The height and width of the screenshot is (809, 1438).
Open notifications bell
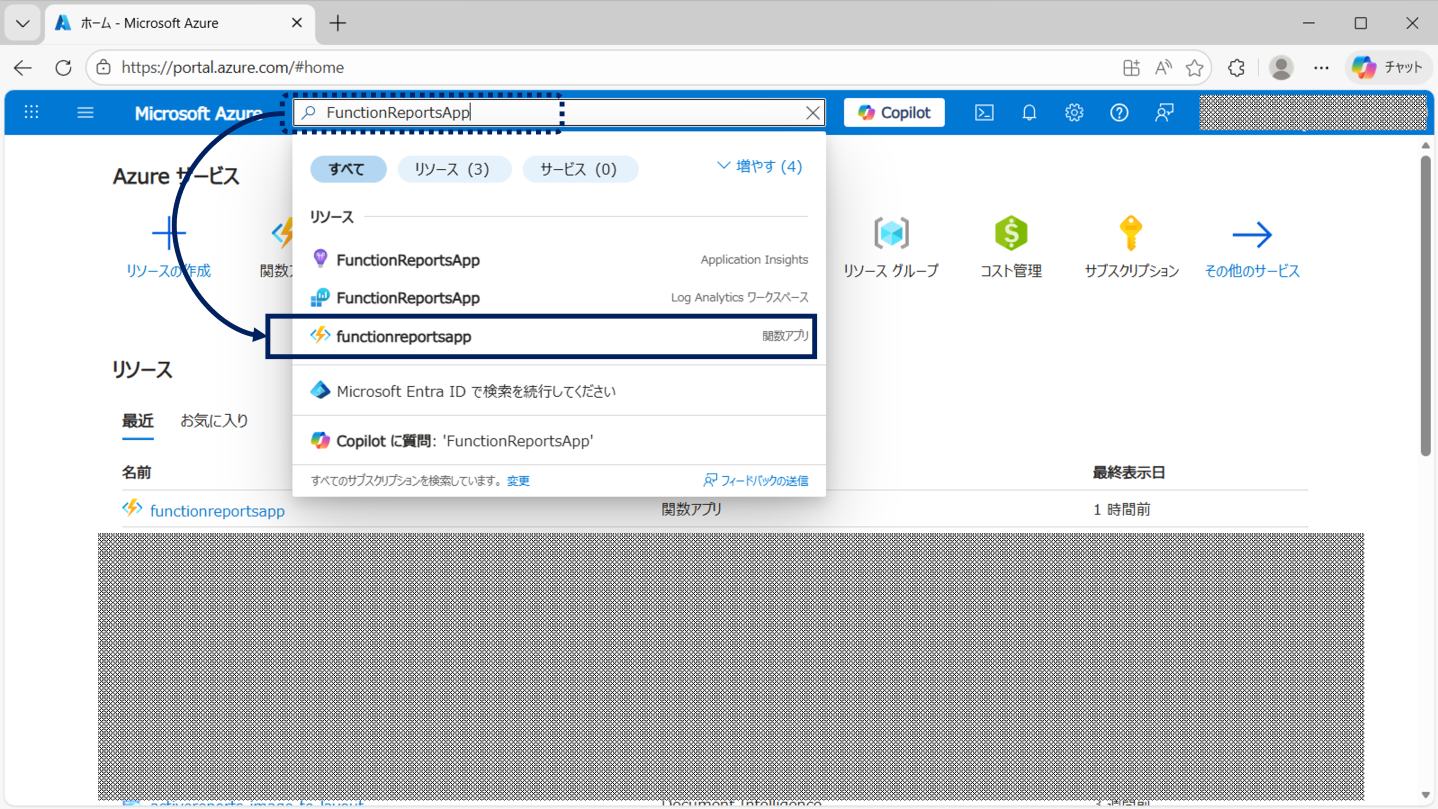[x=1029, y=113]
